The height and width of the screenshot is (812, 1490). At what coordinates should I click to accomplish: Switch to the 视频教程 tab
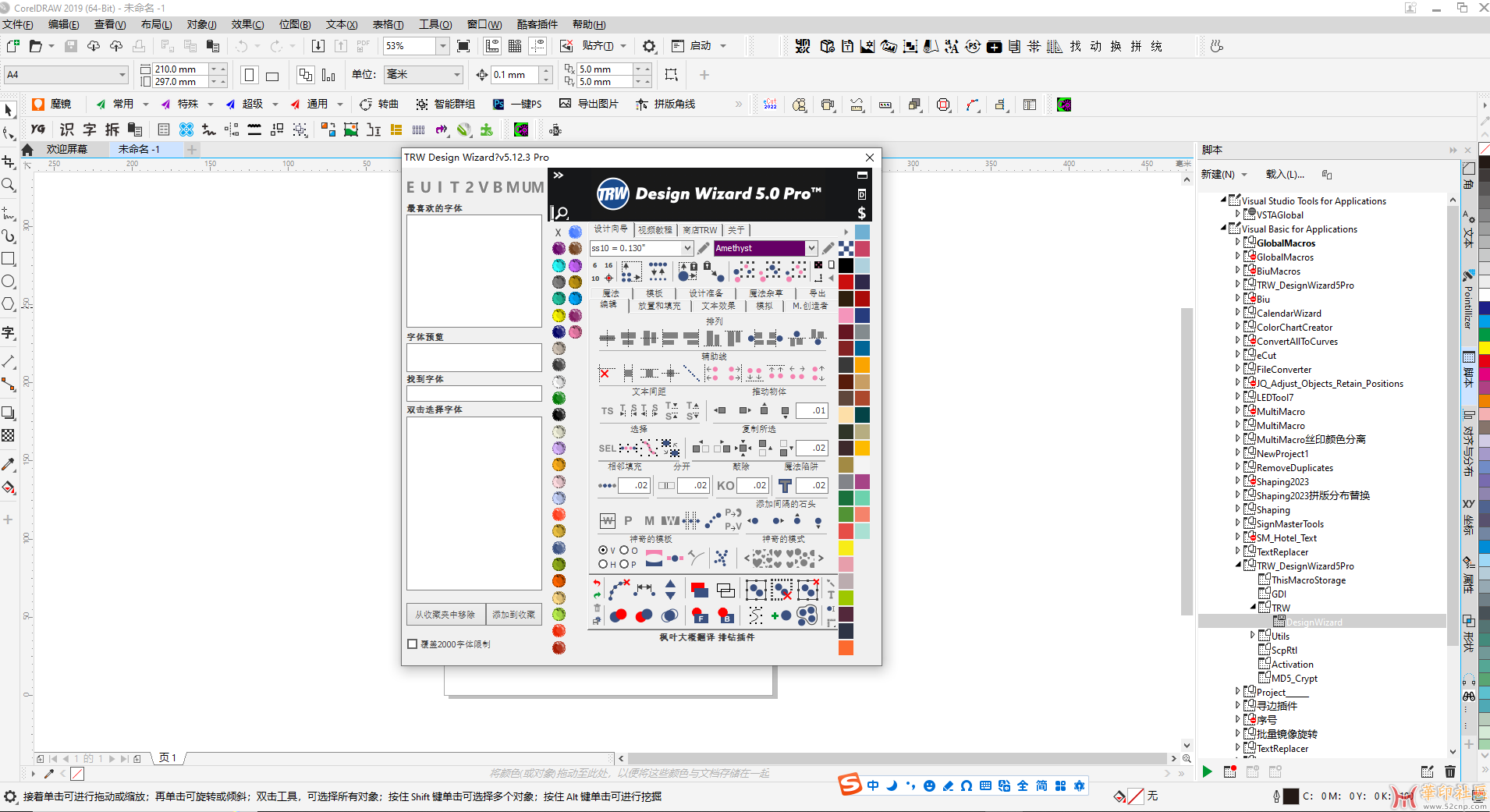click(x=655, y=230)
